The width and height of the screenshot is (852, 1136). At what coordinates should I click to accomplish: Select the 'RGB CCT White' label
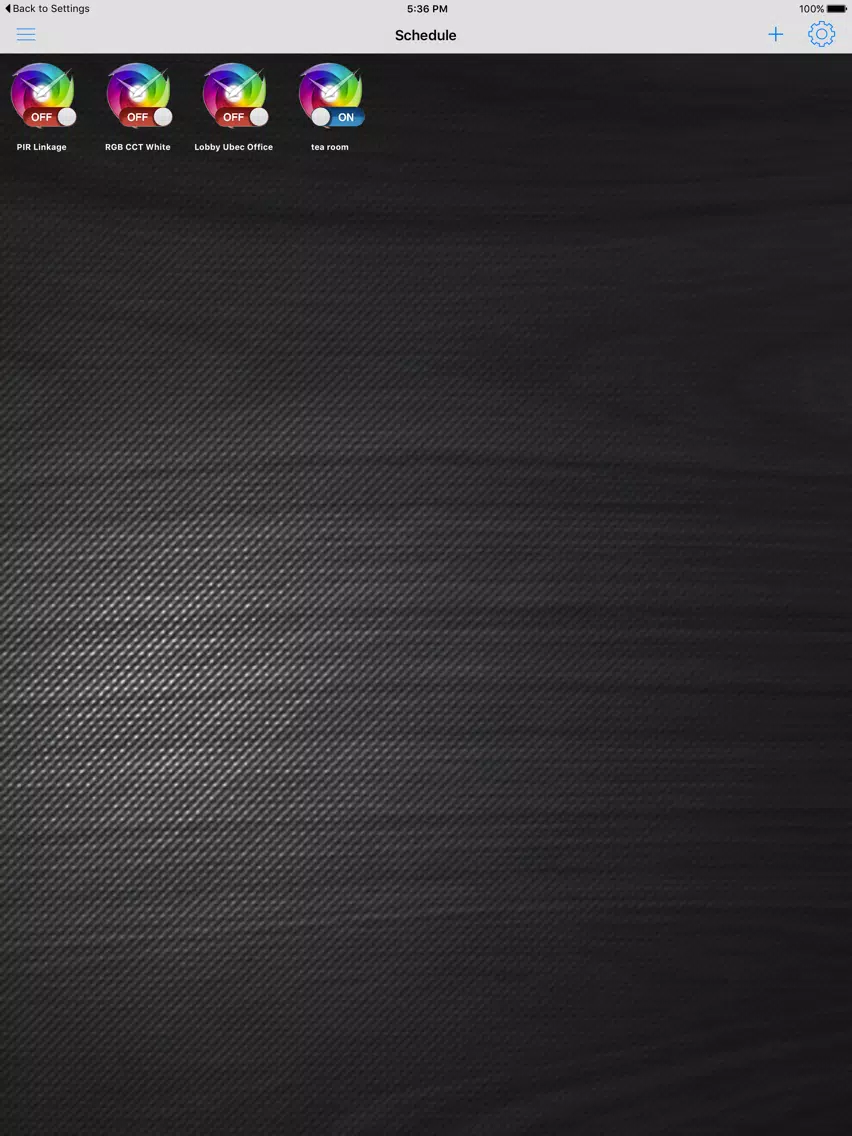[138, 147]
